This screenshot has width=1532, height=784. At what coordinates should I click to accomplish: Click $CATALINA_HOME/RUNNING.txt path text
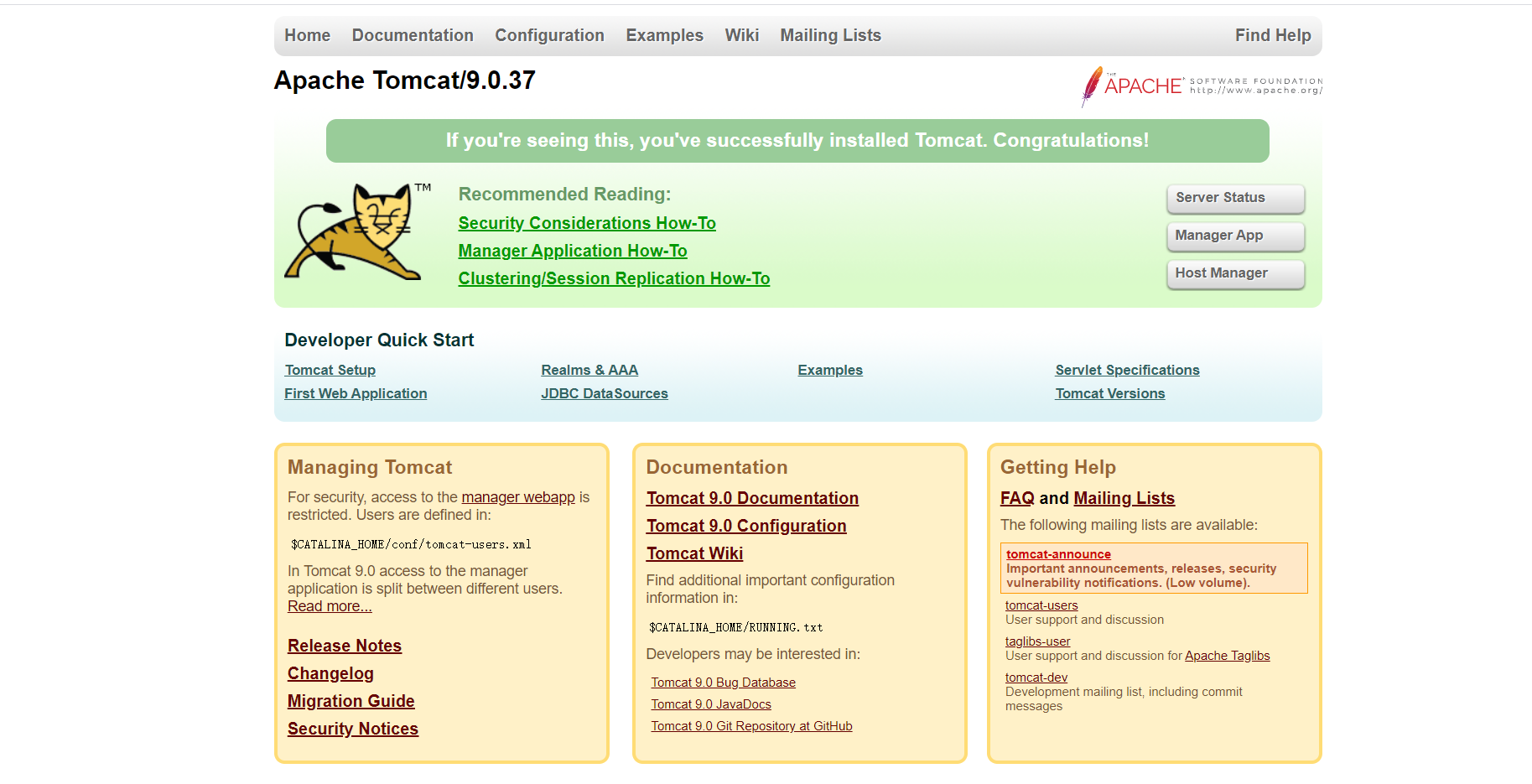tap(735, 627)
